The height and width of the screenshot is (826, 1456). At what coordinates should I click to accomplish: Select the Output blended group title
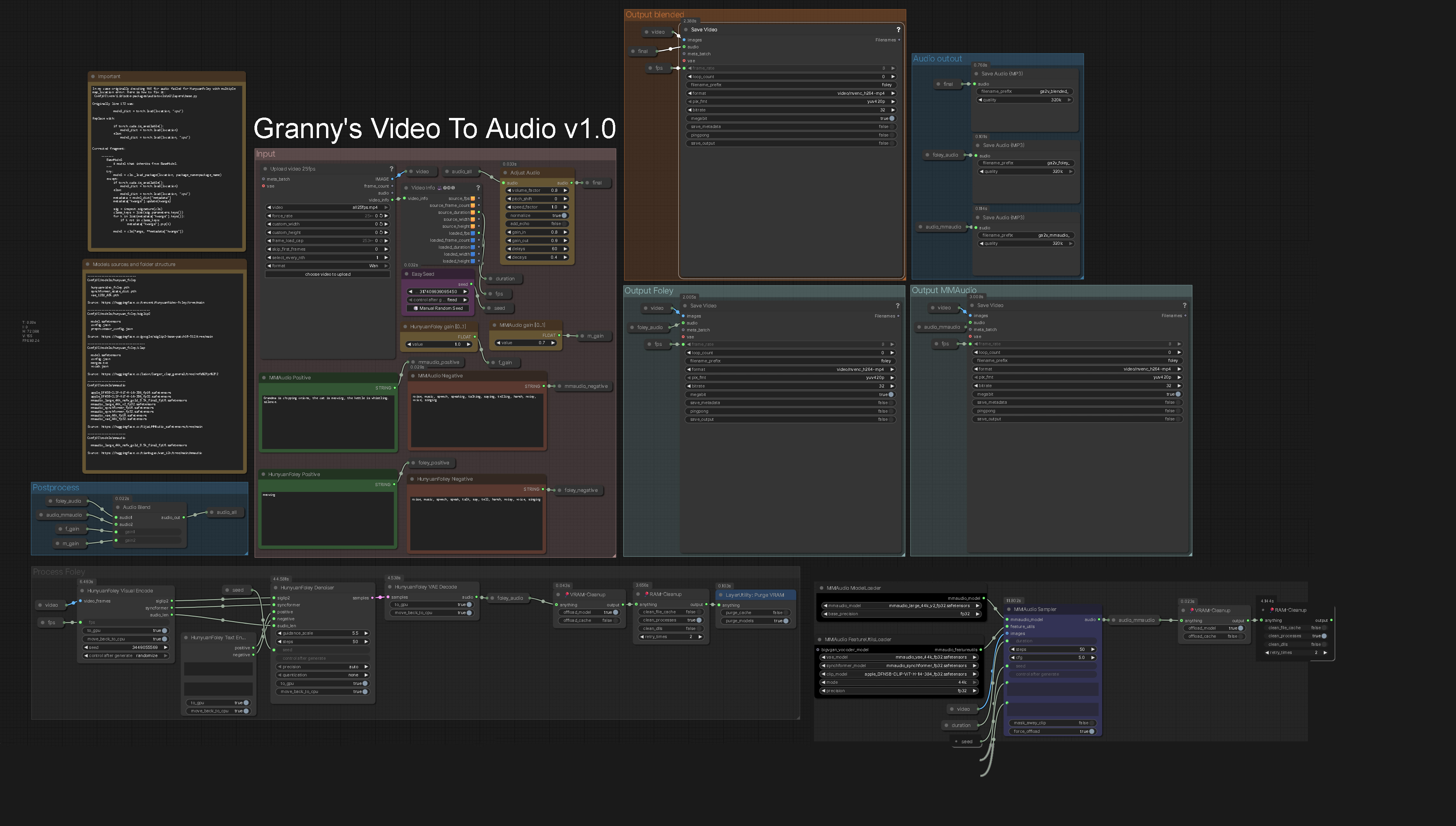point(655,15)
